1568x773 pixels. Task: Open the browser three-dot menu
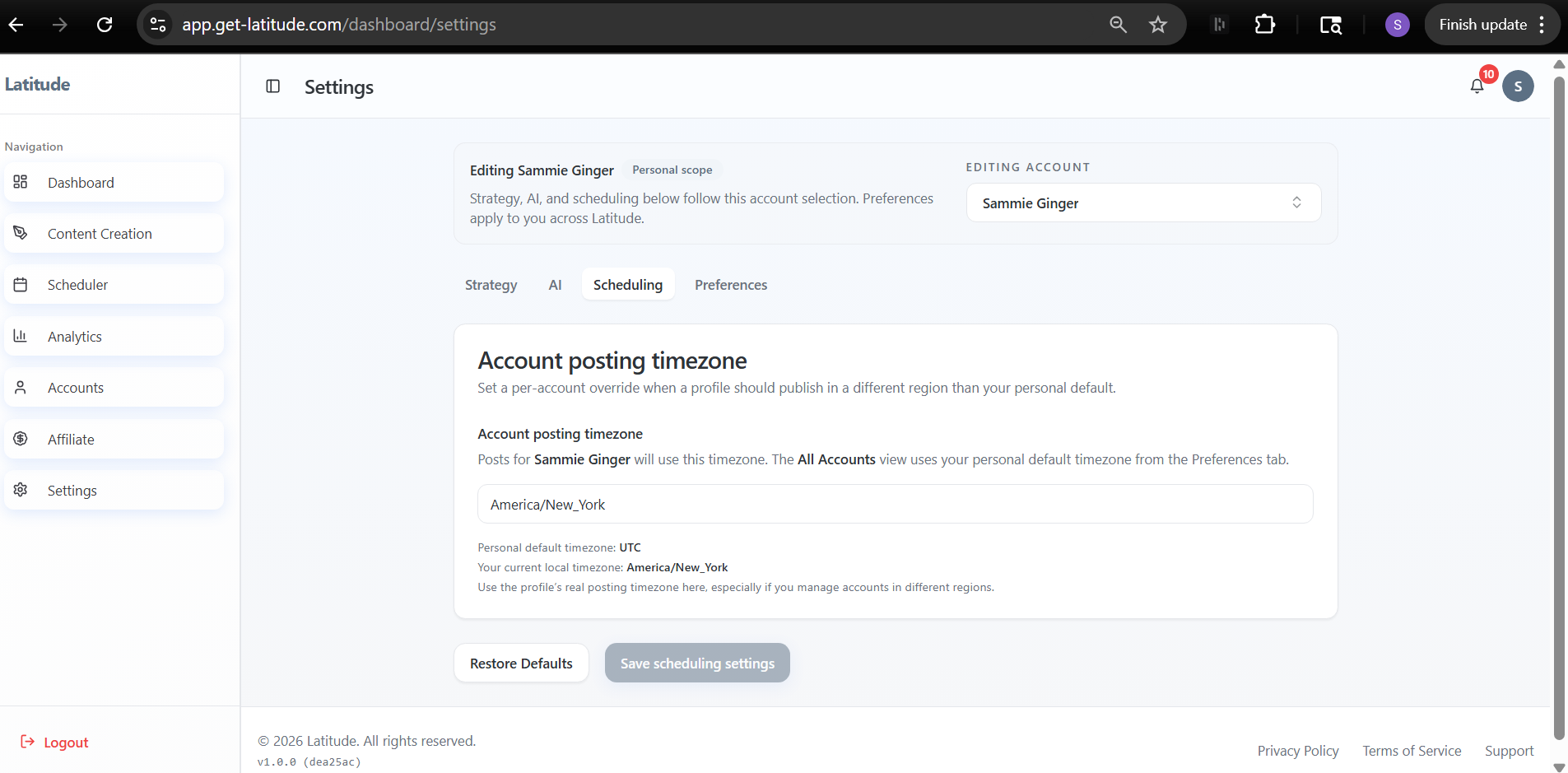click(1542, 24)
